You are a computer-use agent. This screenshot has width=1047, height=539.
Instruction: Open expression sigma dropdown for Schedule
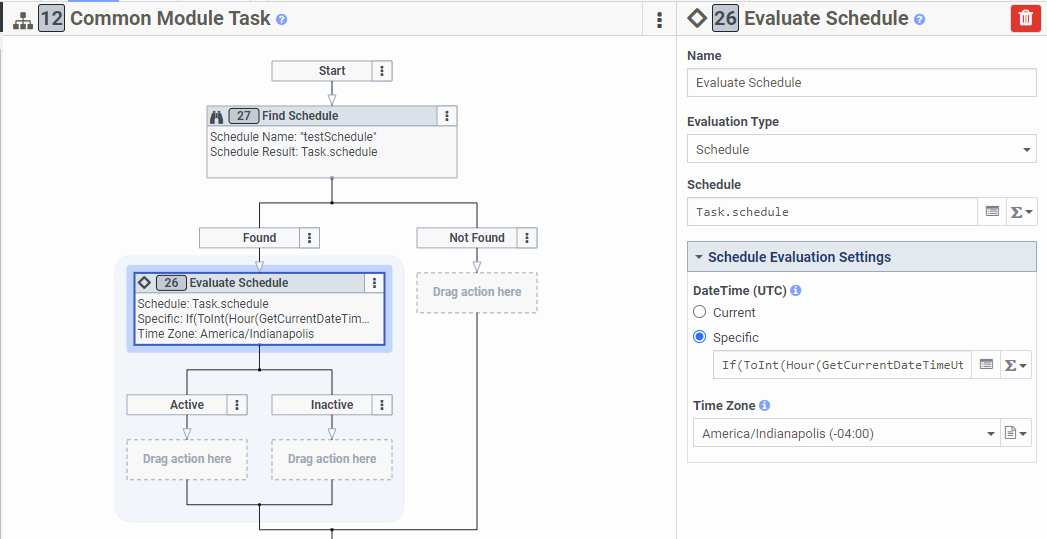(x=1022, y=212)
